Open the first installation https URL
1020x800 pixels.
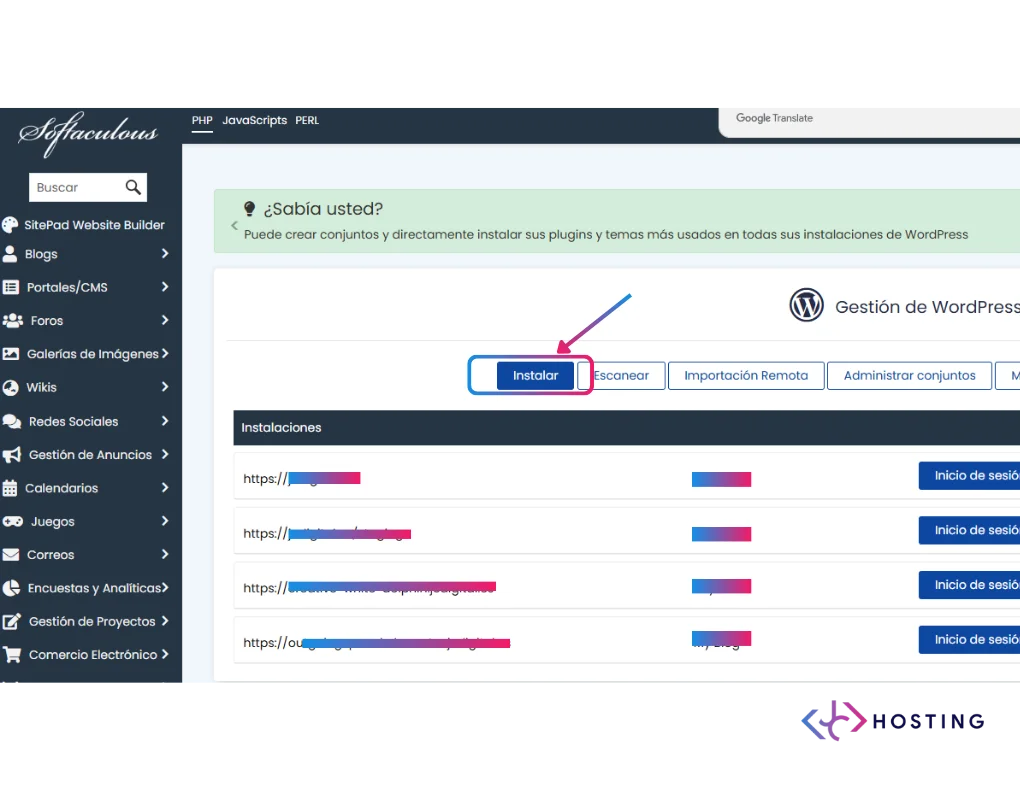tap(302, 479)
